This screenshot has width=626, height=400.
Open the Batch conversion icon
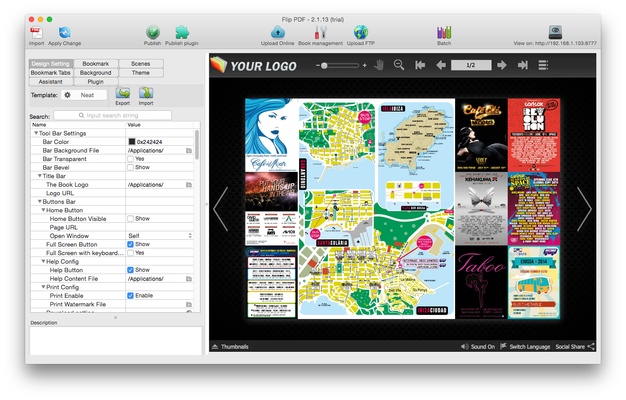coord(444,33)
